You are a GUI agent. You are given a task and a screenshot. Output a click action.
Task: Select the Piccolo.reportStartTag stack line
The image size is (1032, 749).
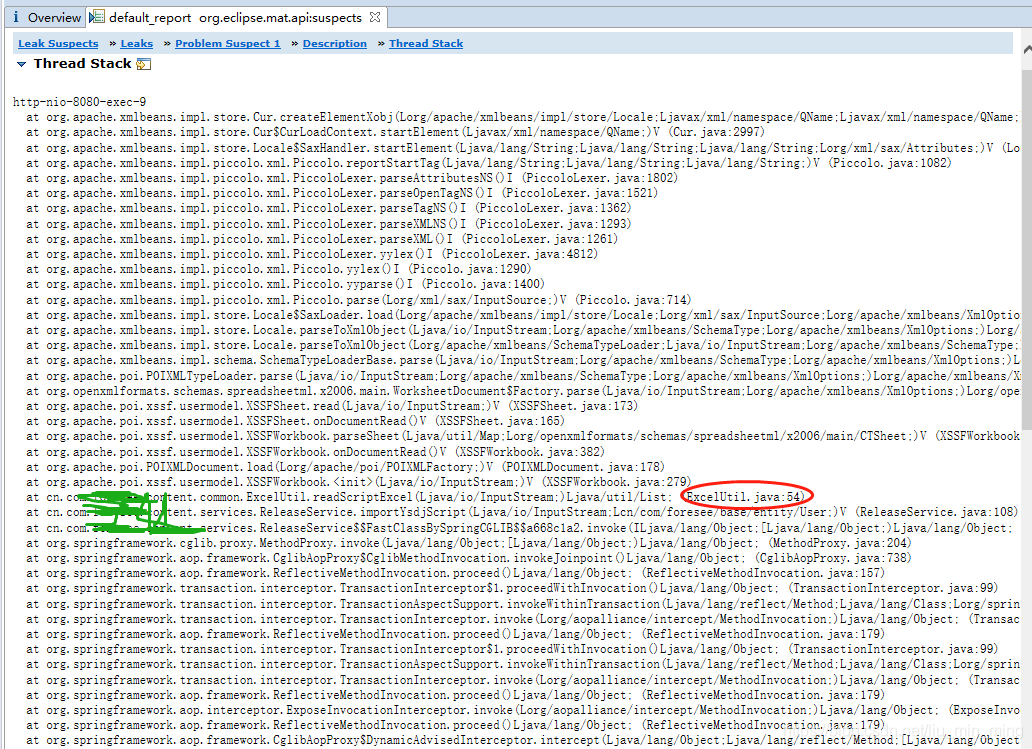click(488, 163)
